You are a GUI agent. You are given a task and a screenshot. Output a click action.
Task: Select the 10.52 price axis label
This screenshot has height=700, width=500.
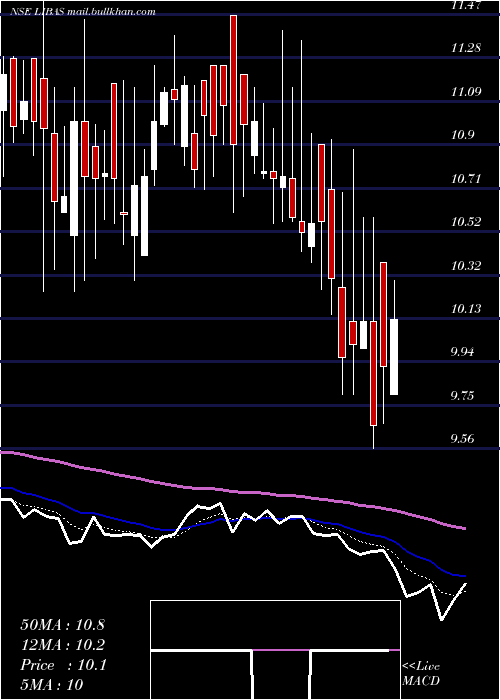466,222
